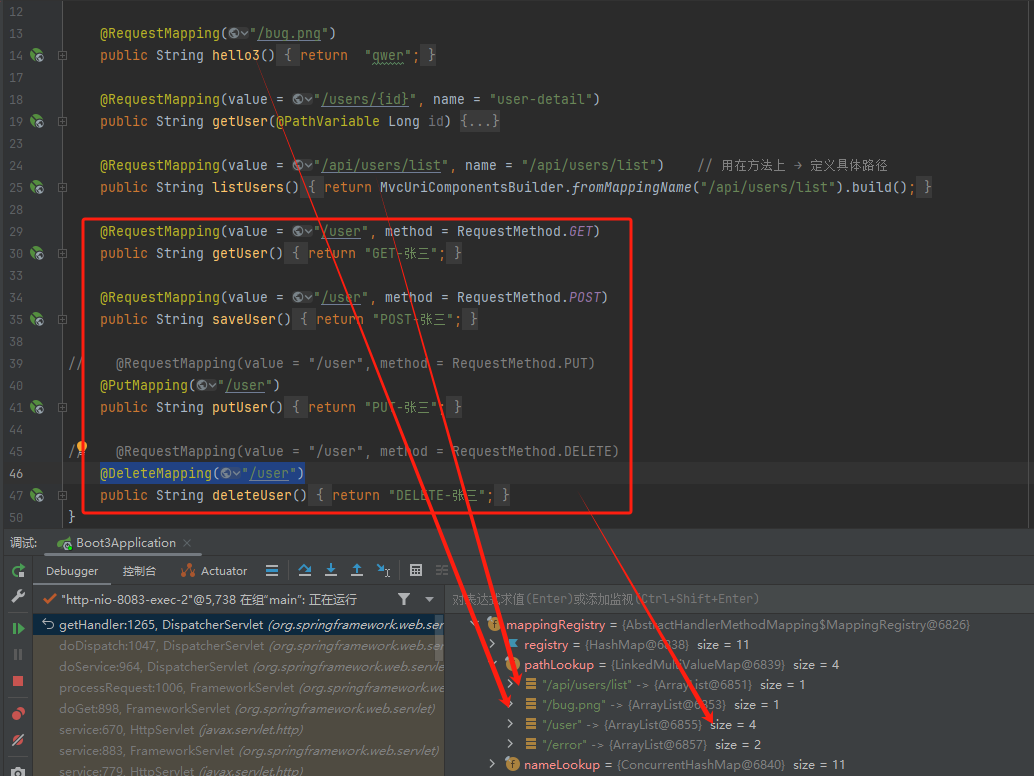Select the Debugger tab
The height and width of the screenshot is (776, 1034).
click(72, 571)
